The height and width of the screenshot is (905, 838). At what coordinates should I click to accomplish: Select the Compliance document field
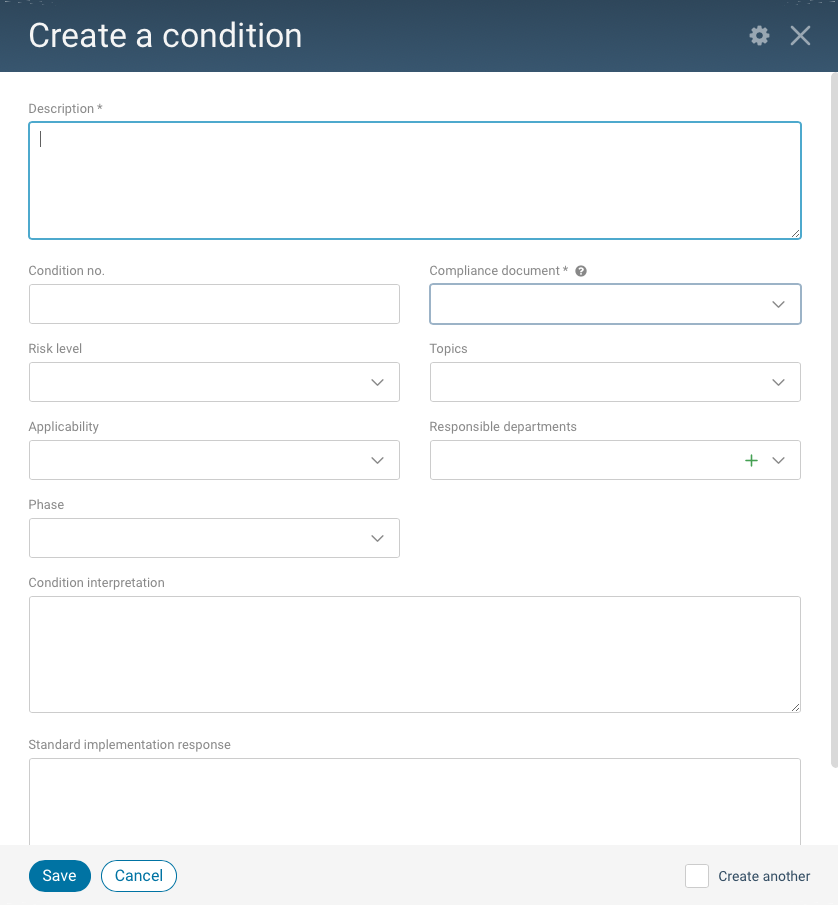click(x=600, y=304)
